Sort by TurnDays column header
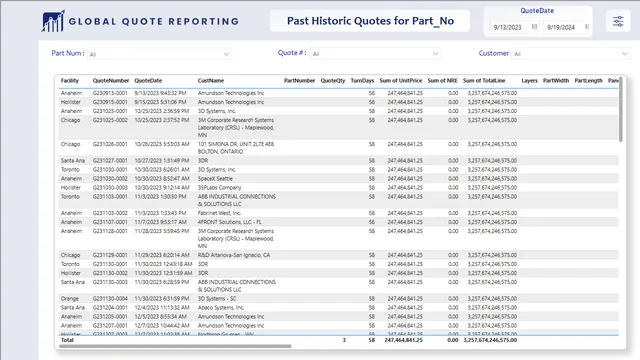This screenshot has height=360, width=640. (x=362, y=80)
